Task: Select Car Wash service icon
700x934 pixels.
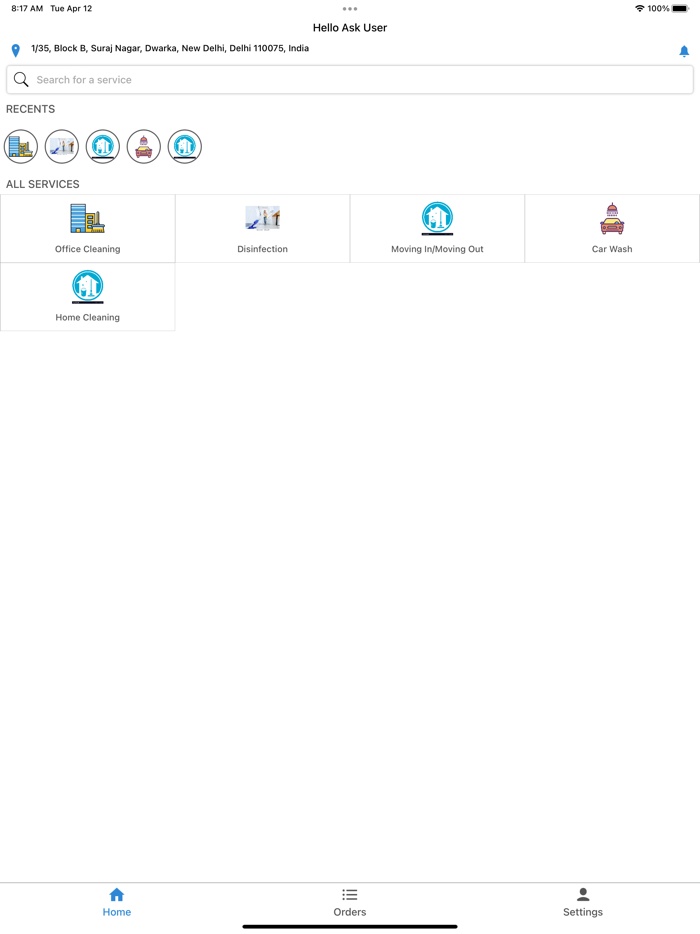Action: pyautogui.click(x=612, y=219)
